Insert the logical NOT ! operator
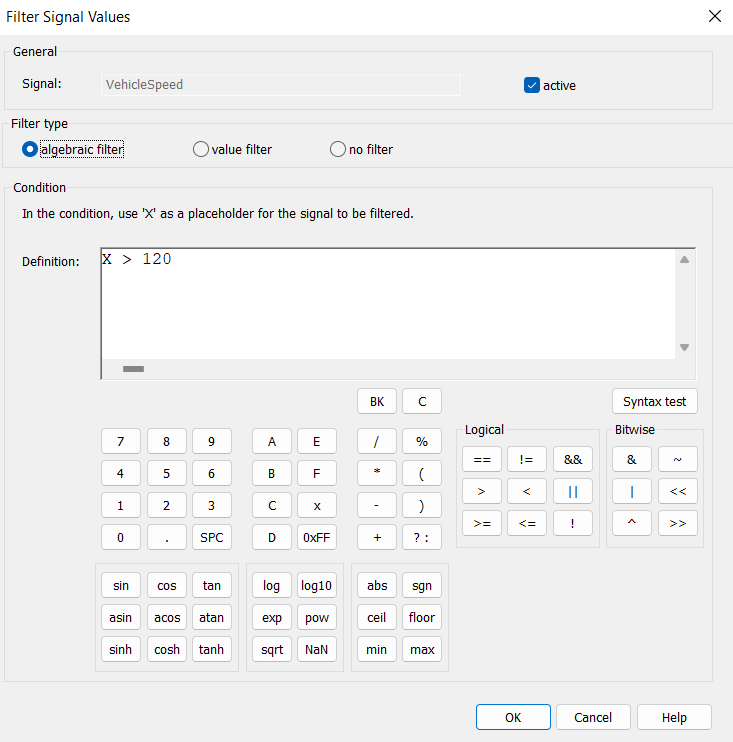This screenshot has width=733, height=742. 573,523
